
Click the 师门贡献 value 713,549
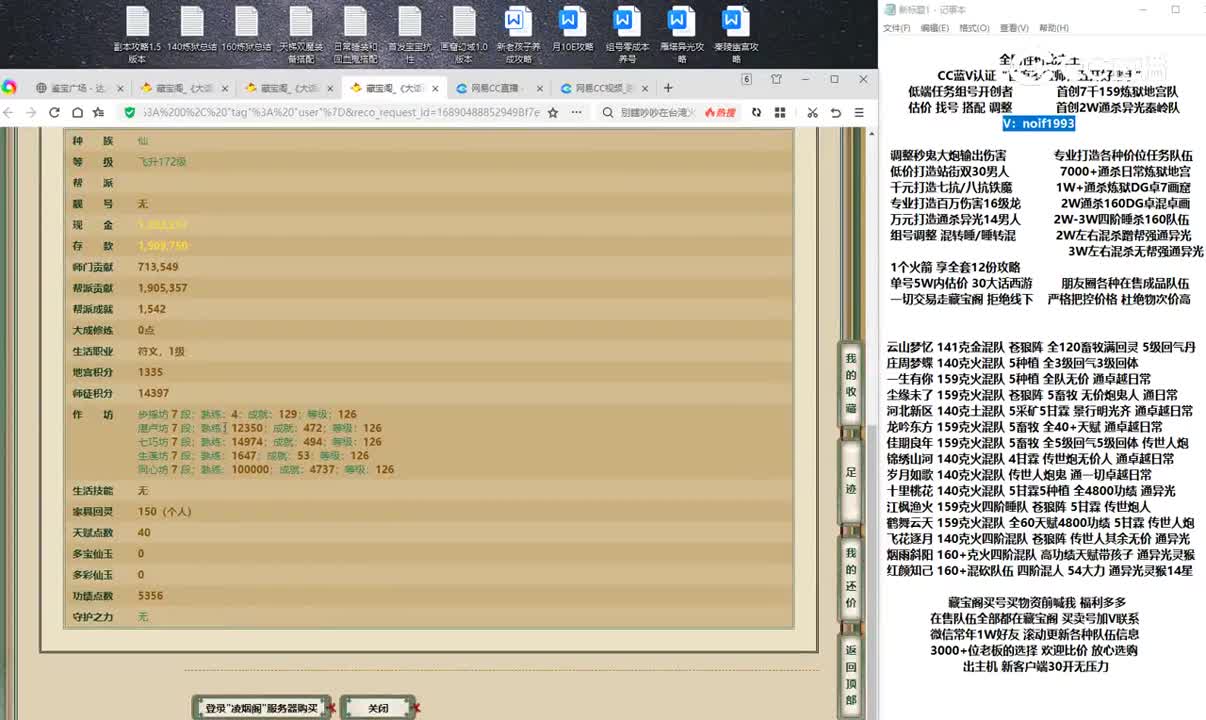(158, 267)
